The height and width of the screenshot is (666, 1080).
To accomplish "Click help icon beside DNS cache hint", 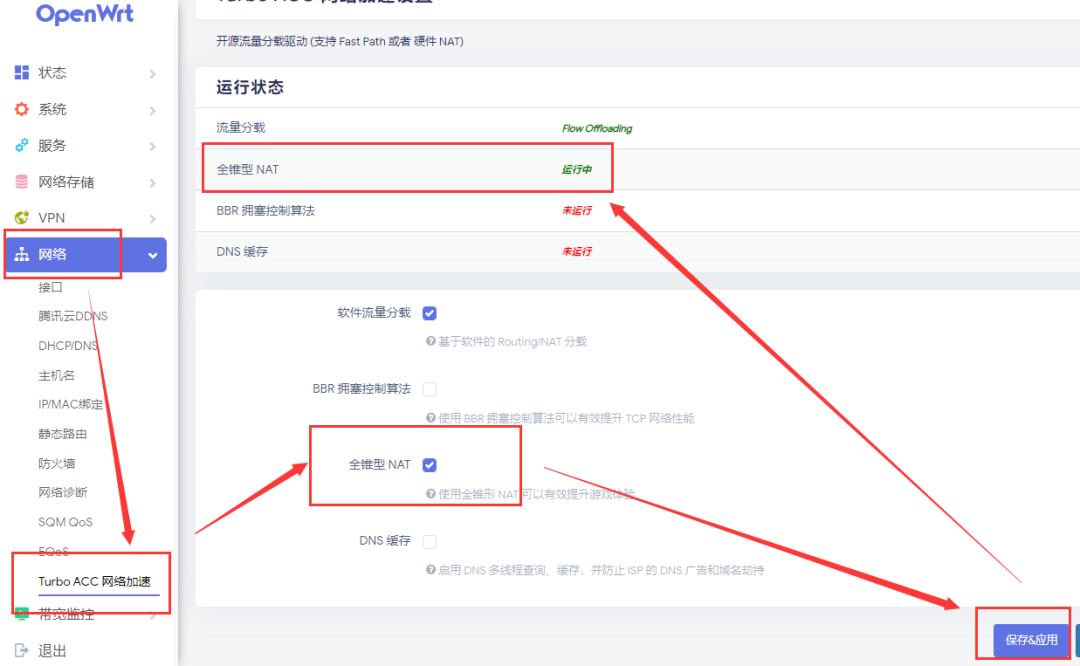I will point(430,570).
